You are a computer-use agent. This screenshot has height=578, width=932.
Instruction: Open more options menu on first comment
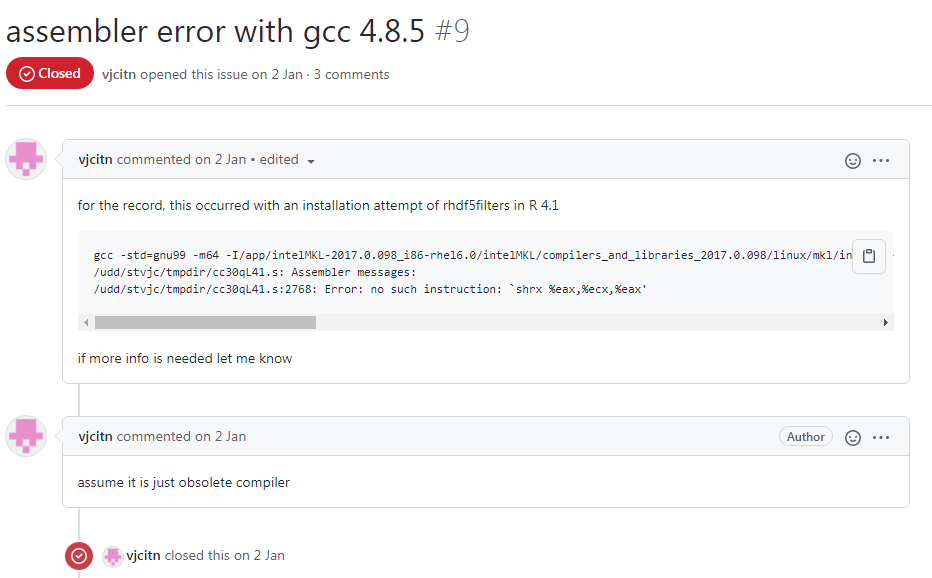[x=881, y=160]
